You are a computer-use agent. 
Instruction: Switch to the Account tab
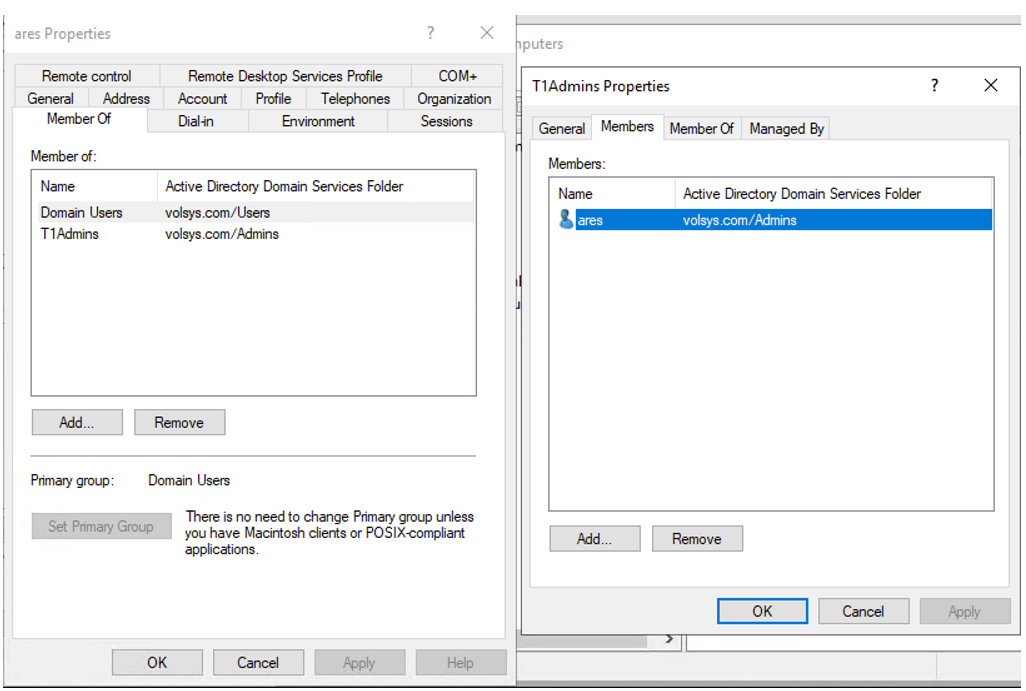[201, 98]
